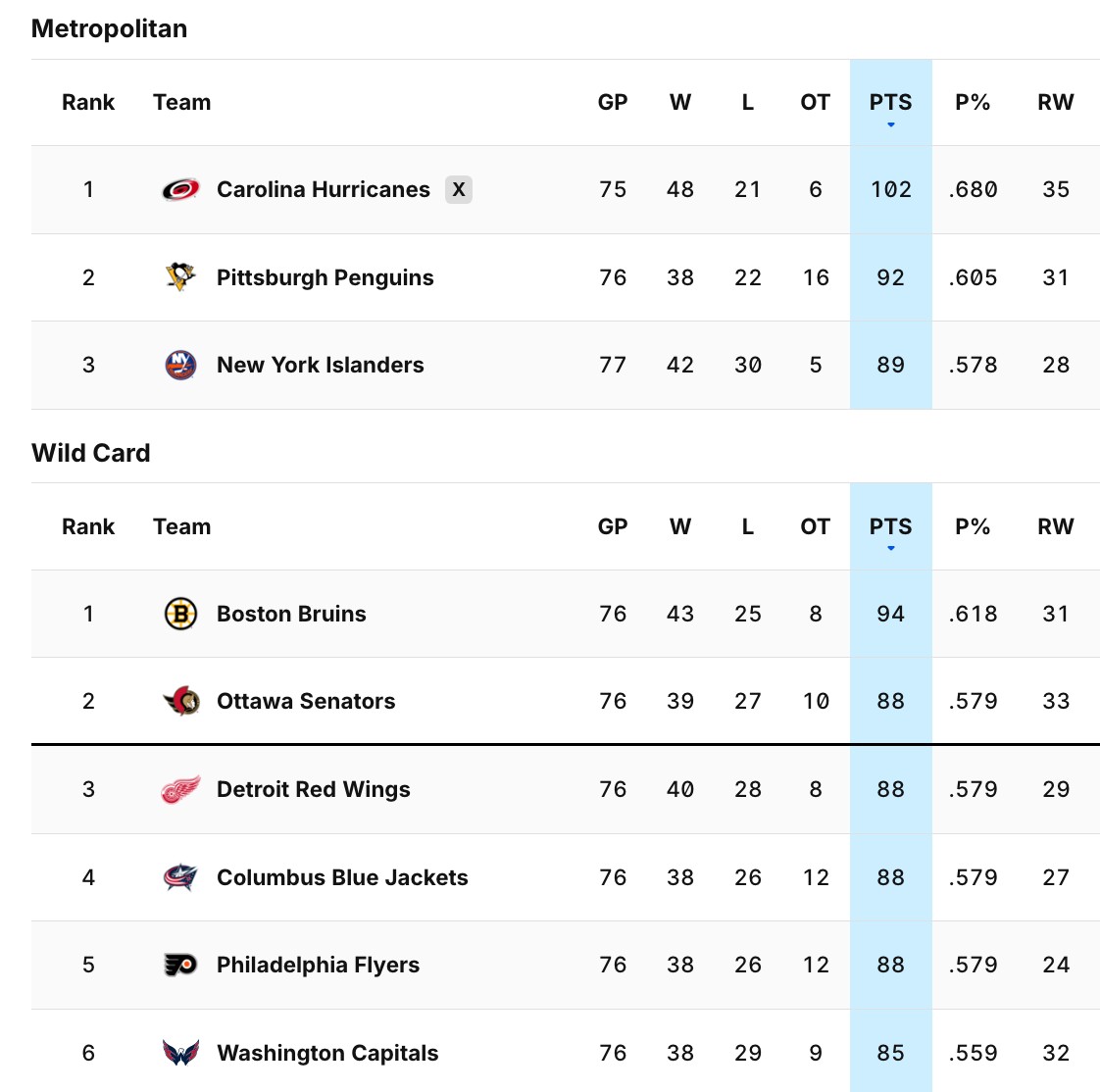Click the Philadelphia Flyers logo

(178, 965)
